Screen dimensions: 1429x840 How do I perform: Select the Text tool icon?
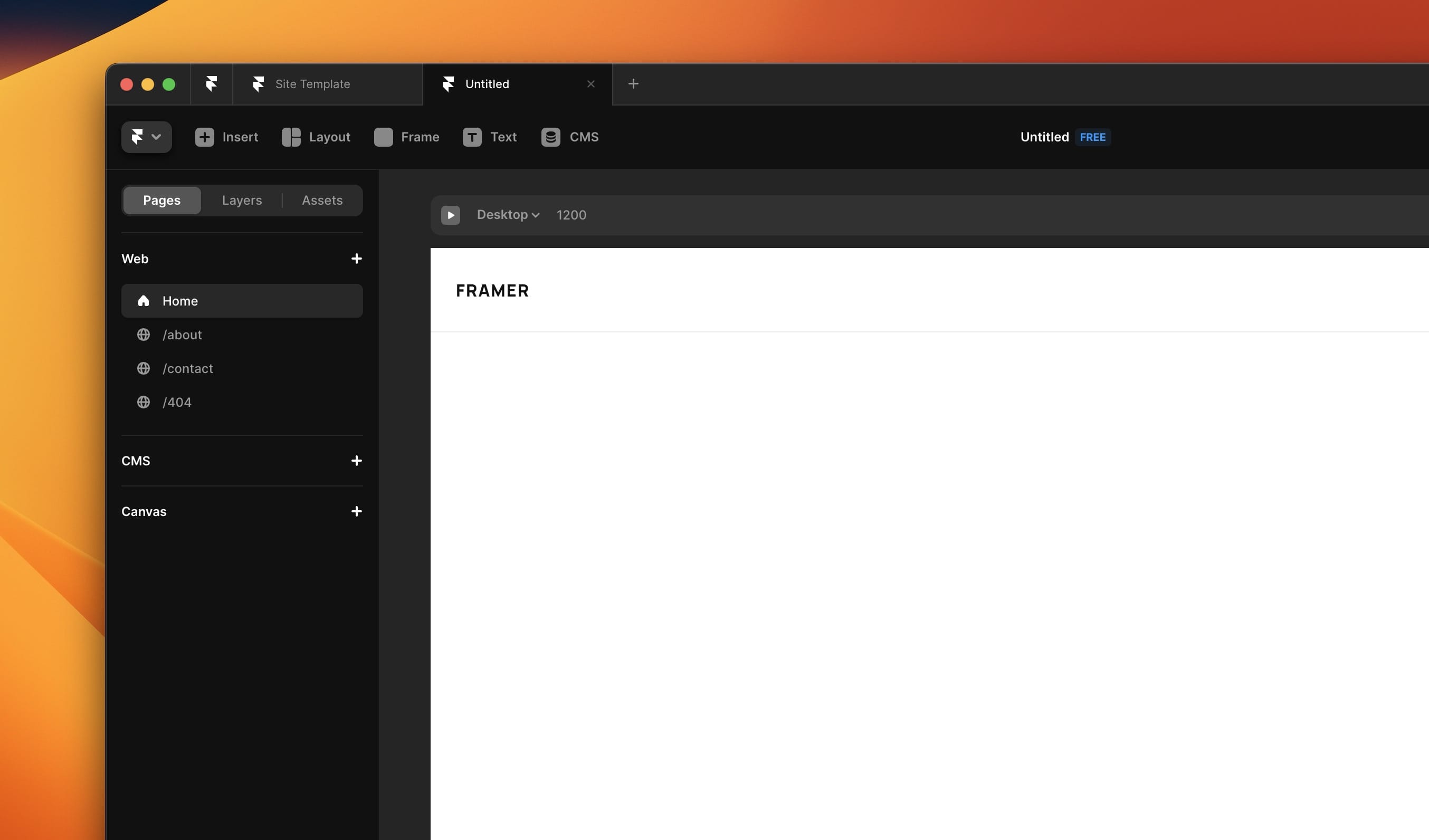(472, 137)
